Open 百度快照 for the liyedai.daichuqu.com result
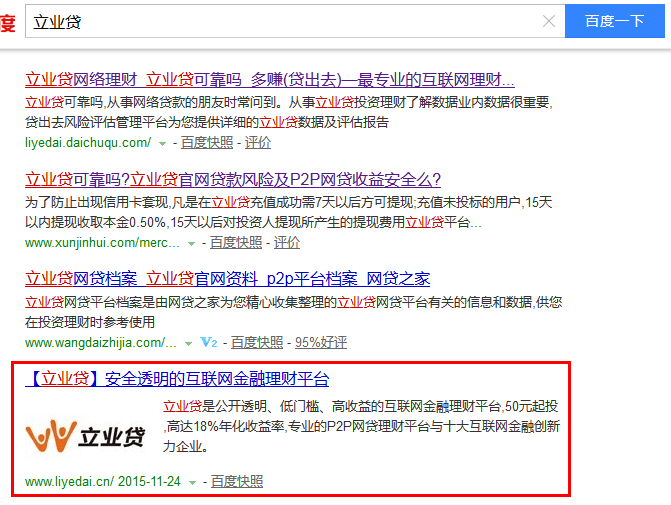Screen dimensions: 671x505 pyautogui.click(x=206, y=142)
